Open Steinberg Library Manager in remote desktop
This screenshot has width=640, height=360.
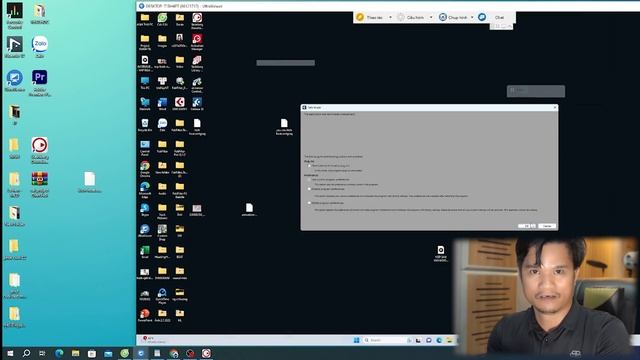point(197,60)
